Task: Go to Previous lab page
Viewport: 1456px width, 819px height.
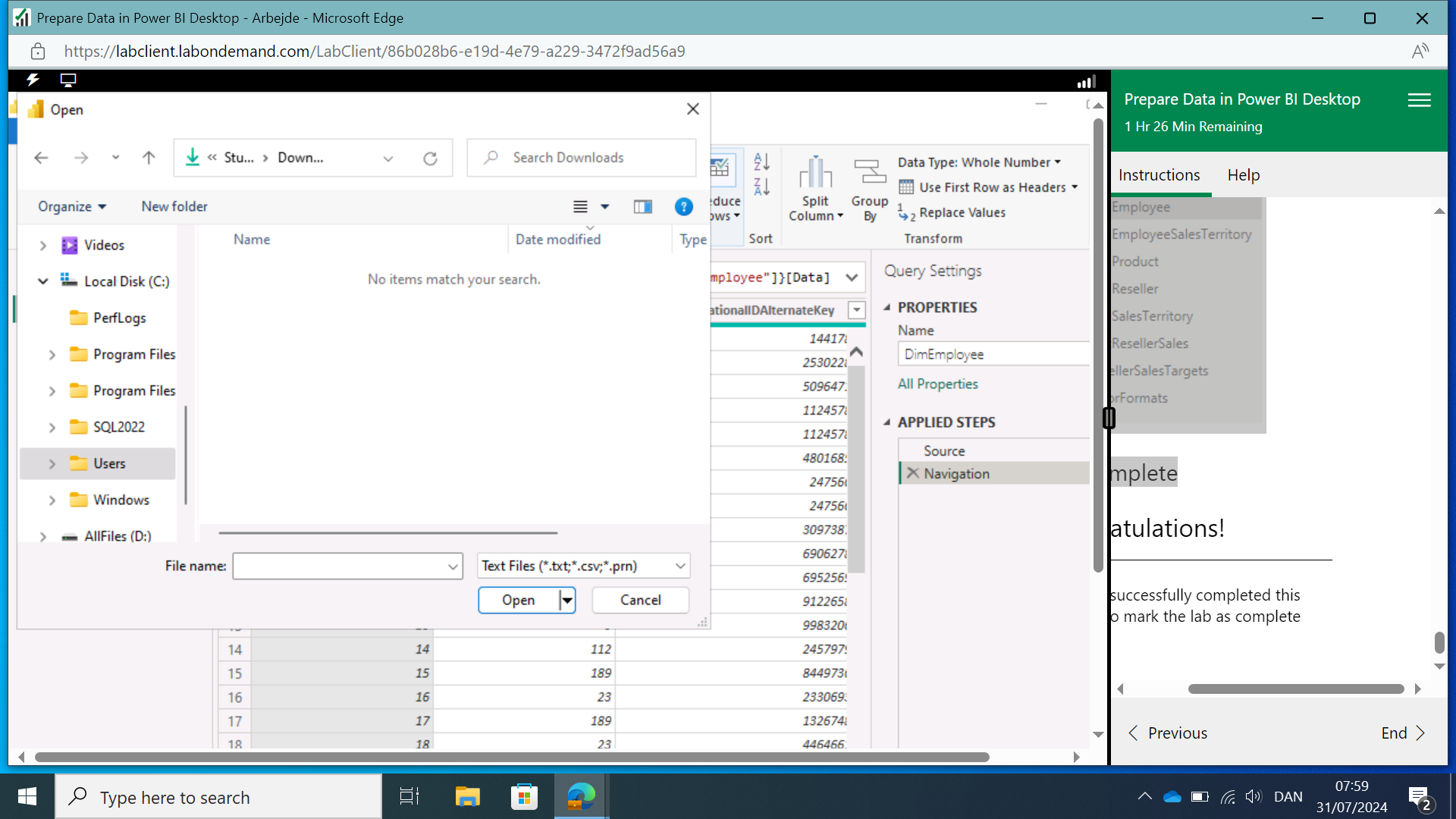Action: (1168, 733)
